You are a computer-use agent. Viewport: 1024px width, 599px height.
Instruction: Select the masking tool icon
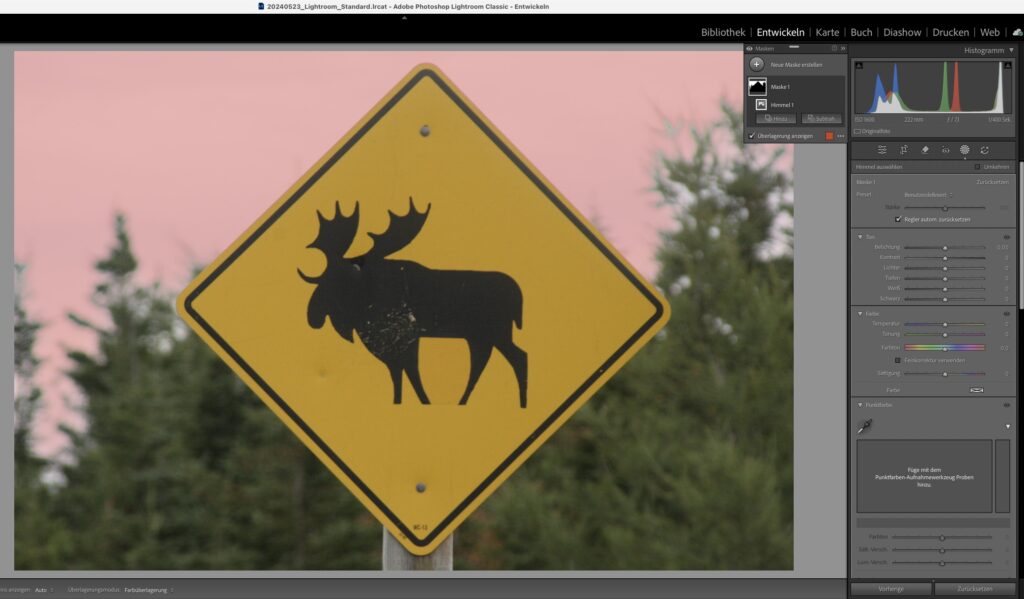click(x=965, y=150)
